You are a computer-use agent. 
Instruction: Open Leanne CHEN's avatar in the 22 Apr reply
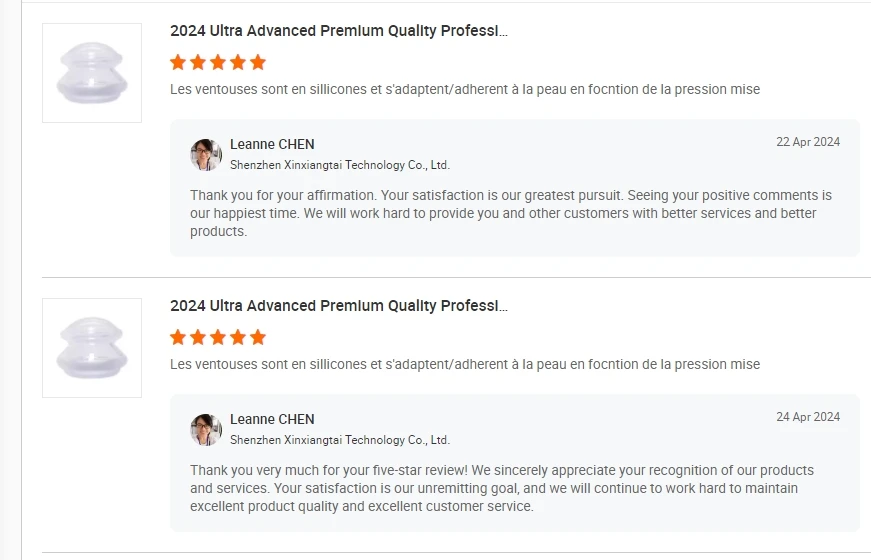(206, 154)
